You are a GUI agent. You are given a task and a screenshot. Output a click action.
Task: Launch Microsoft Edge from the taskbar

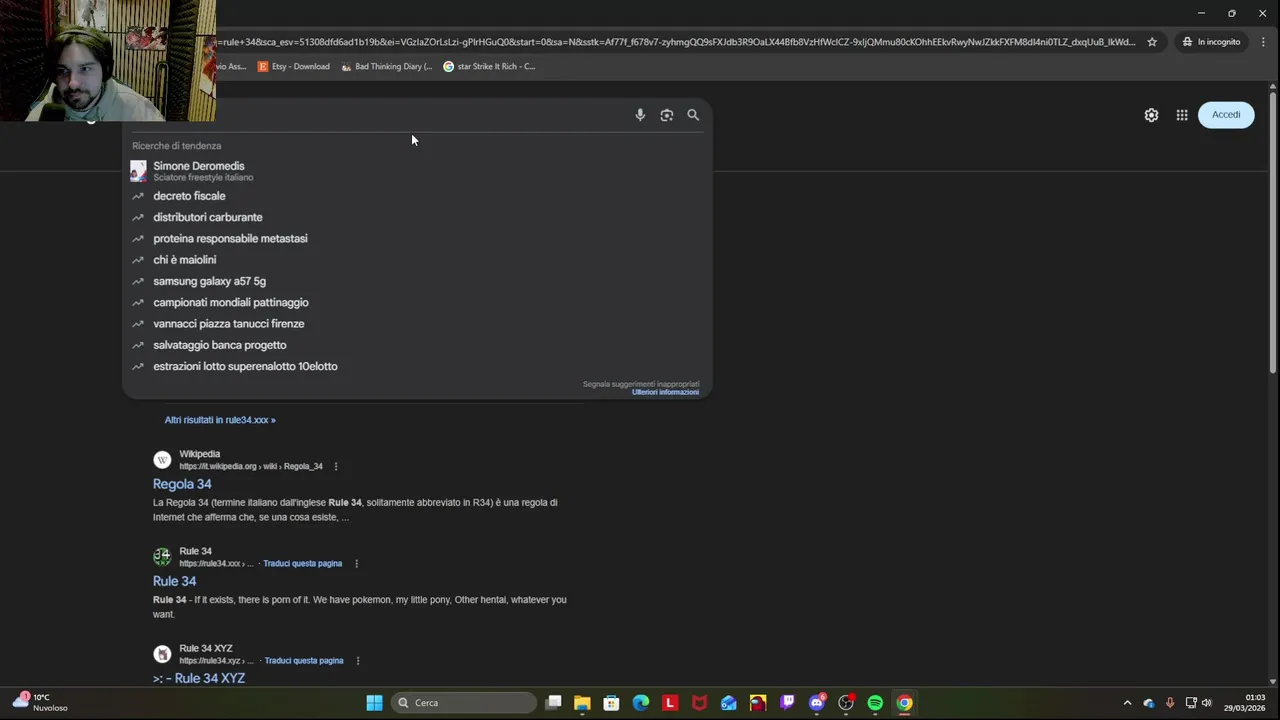641,703
